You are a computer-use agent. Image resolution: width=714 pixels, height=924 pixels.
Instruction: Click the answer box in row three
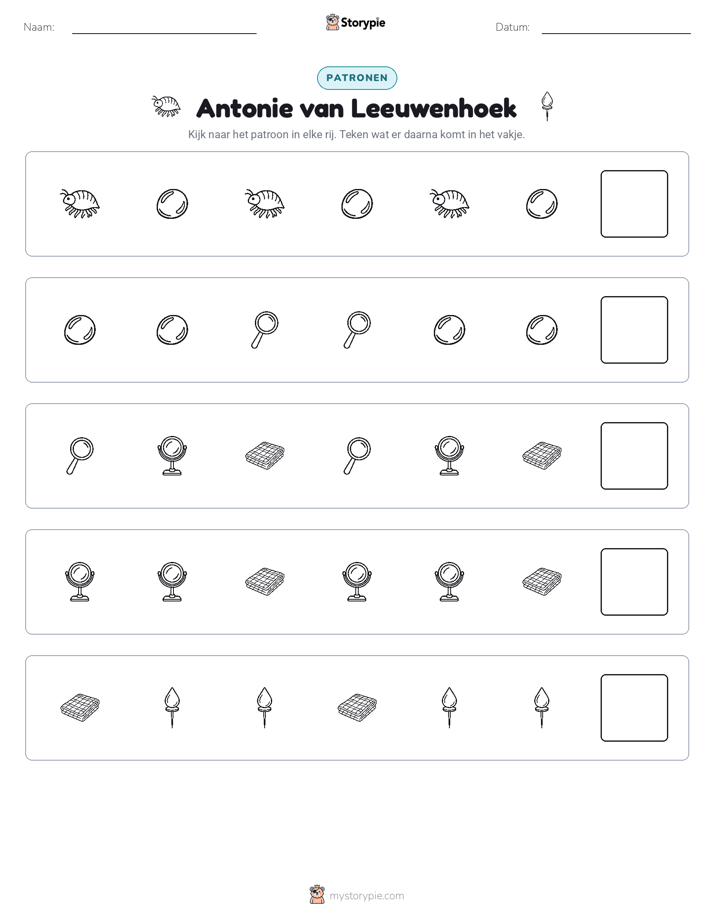[634, 456]
